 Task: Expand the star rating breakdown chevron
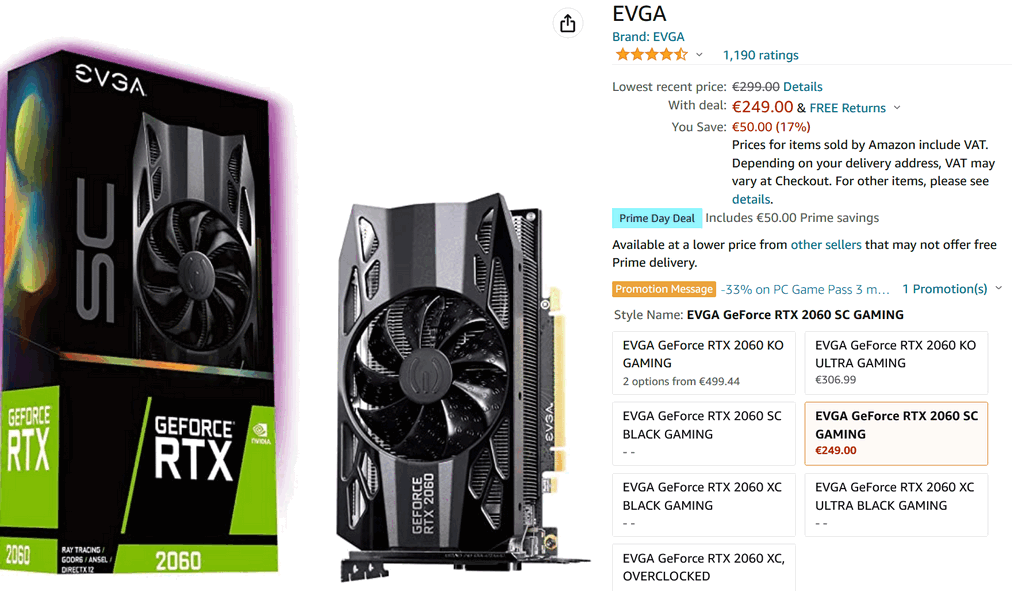699,55
